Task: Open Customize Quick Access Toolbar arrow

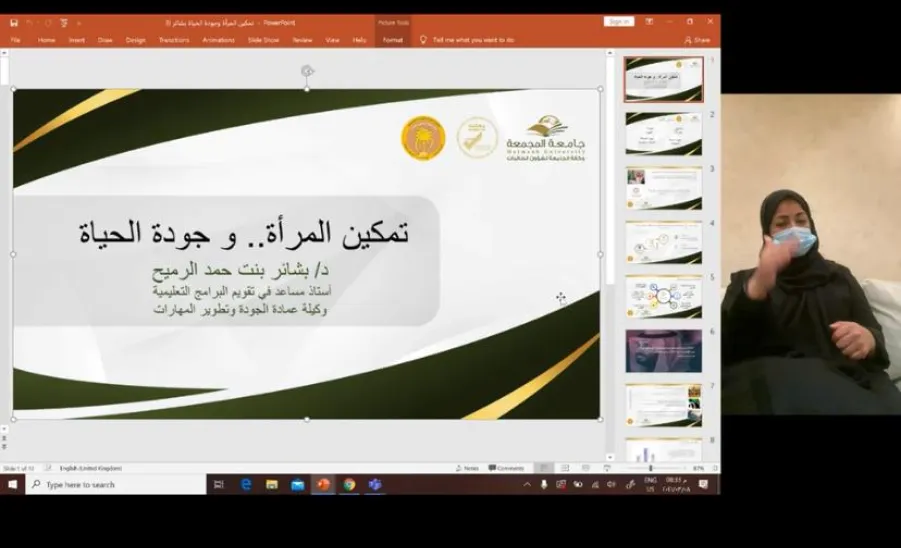Action: click(79, 23)
